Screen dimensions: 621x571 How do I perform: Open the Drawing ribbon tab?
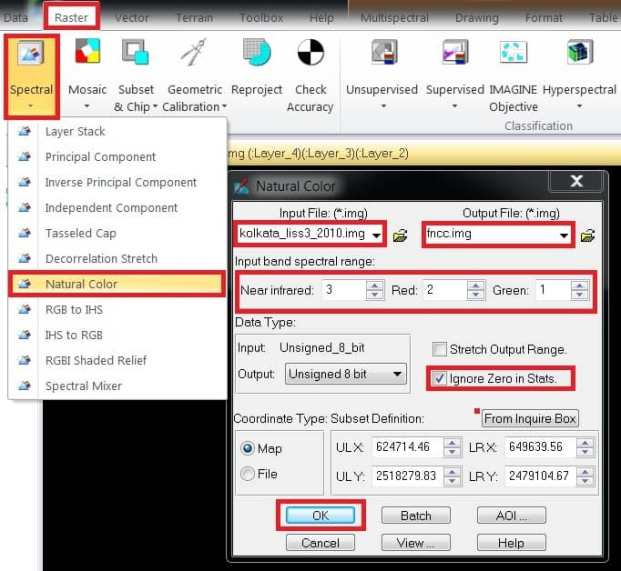tap(477, 17)
